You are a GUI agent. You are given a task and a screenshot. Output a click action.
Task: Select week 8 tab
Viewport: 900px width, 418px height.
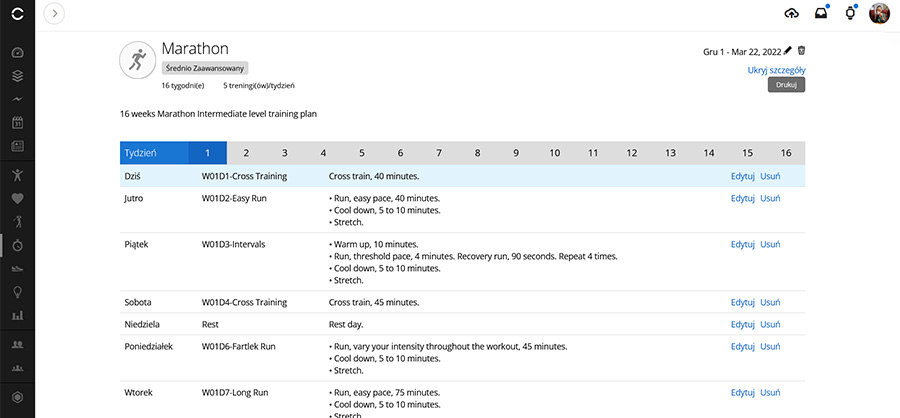(478, 153)
